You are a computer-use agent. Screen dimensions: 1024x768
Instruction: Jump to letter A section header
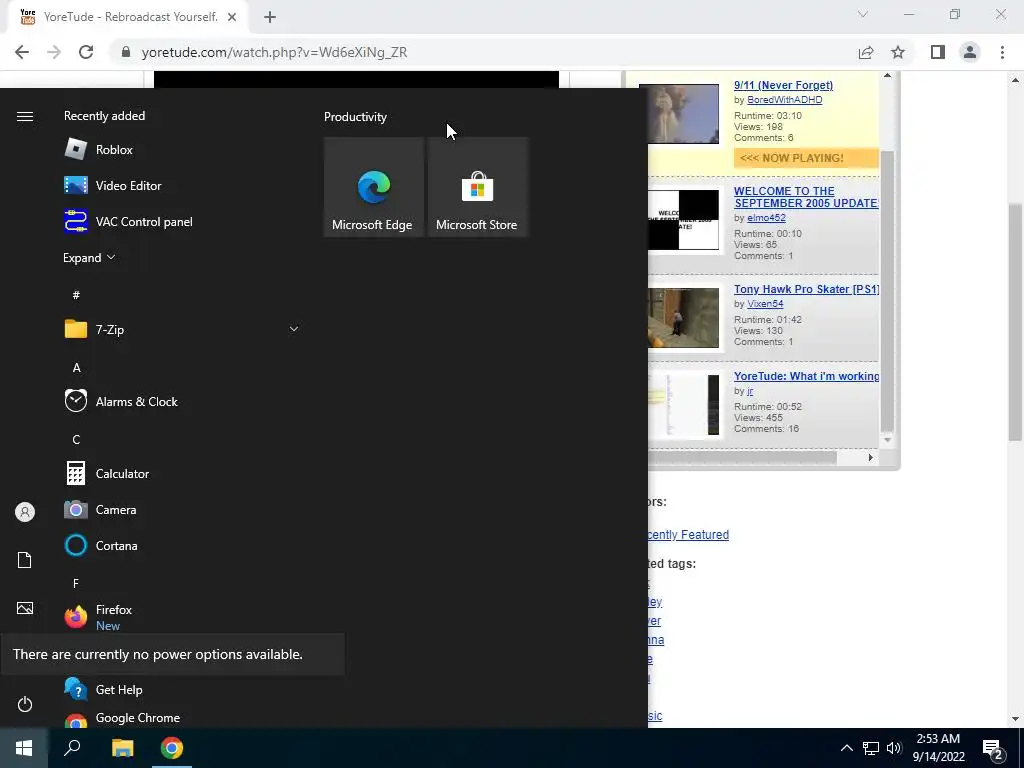click(x=76, y=368)
